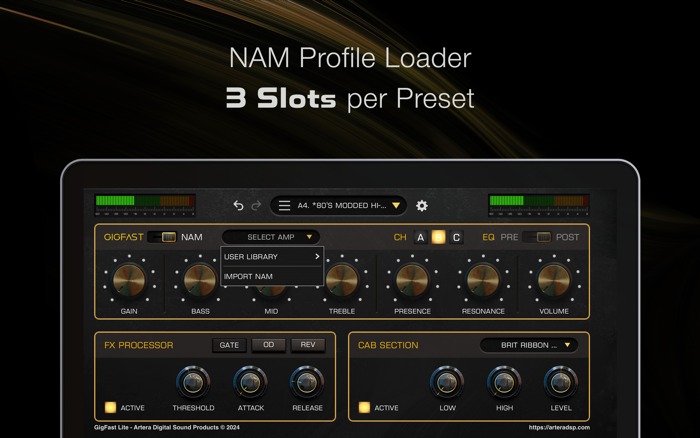Click the input level meter

[145, 205]
